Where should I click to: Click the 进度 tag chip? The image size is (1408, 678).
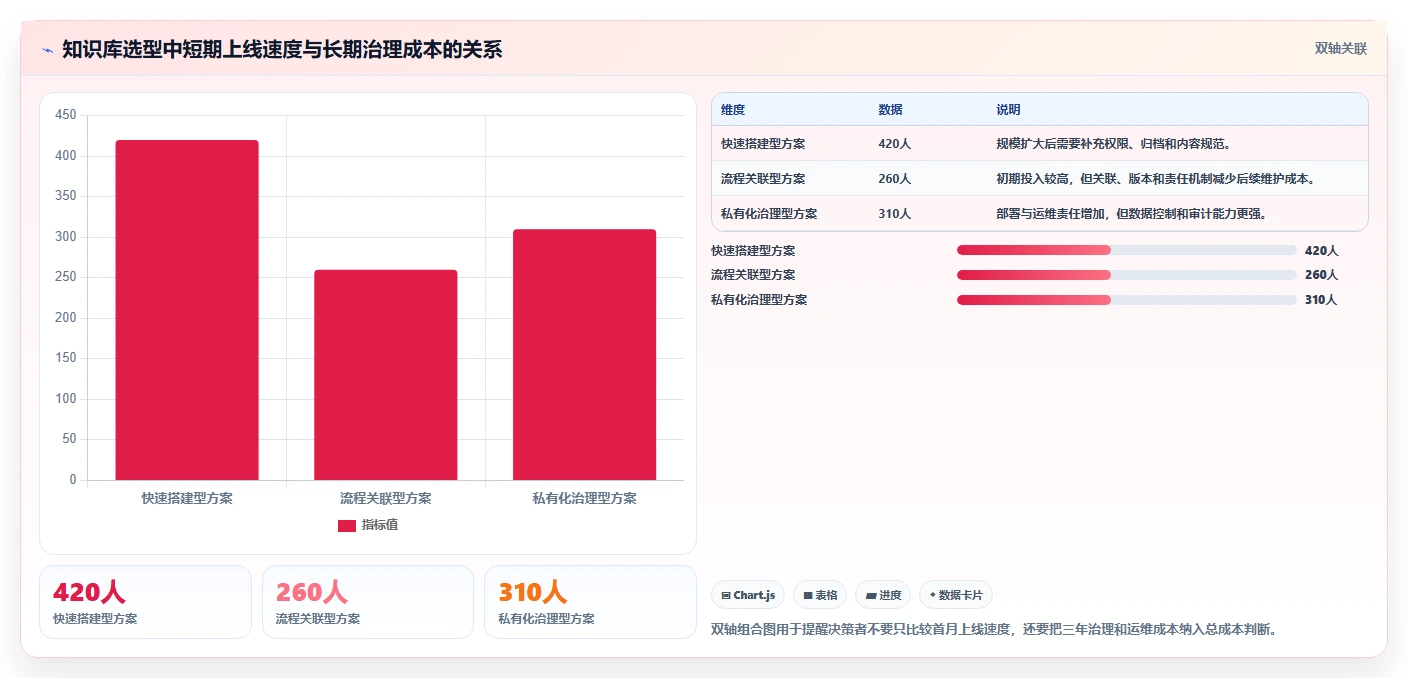point(883,595)
